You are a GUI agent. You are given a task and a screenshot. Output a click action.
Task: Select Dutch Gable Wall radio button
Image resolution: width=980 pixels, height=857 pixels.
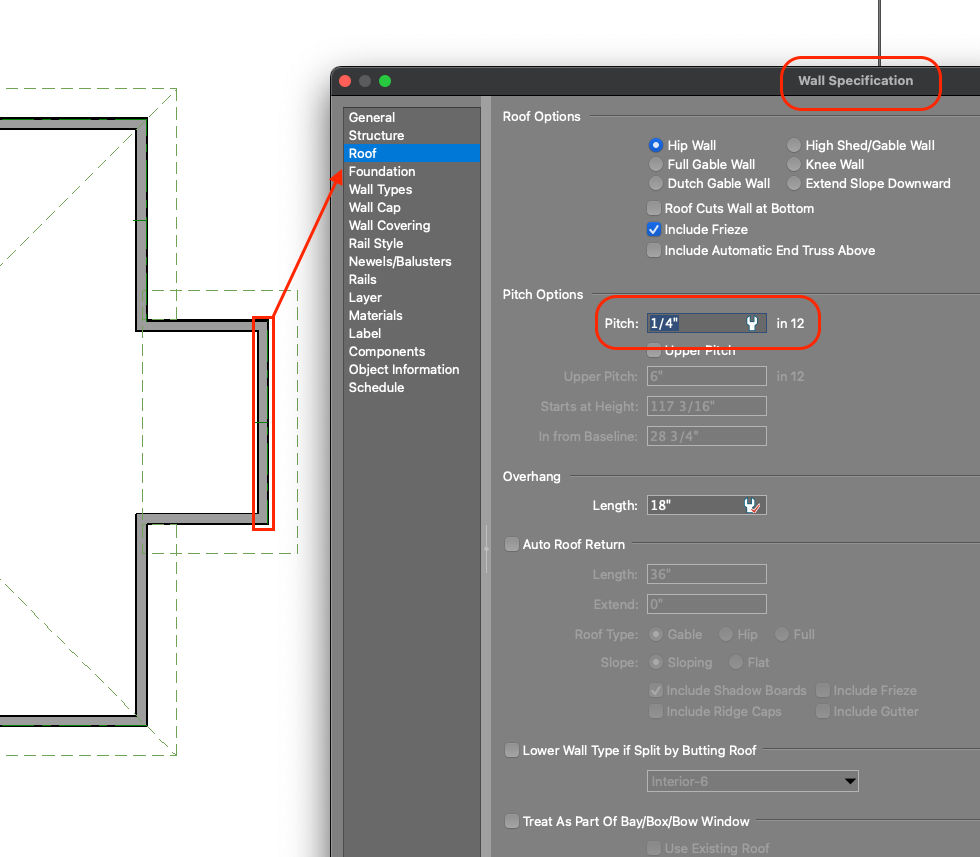point(656,184)
